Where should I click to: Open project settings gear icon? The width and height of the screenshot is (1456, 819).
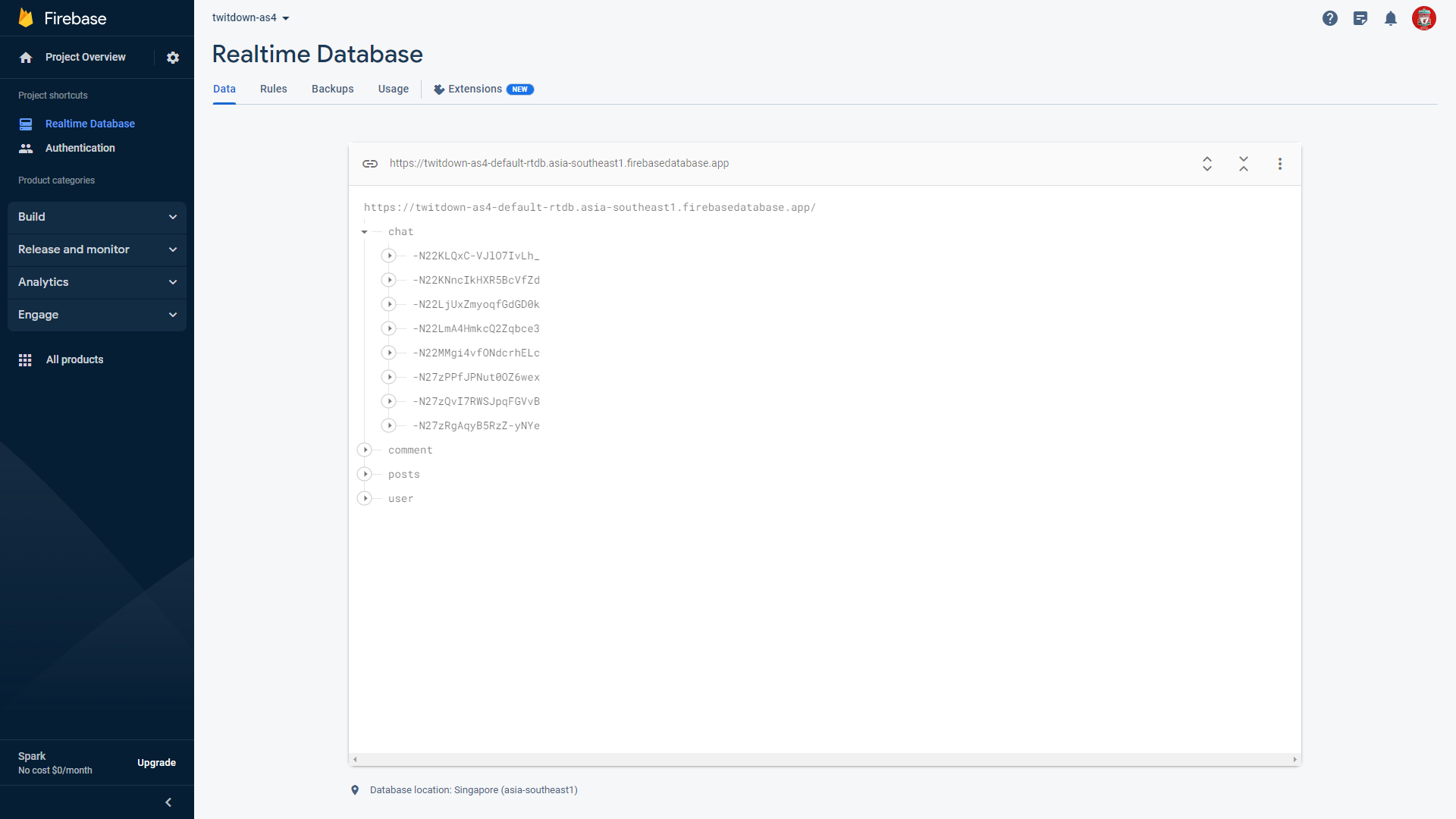pos(173,58)
